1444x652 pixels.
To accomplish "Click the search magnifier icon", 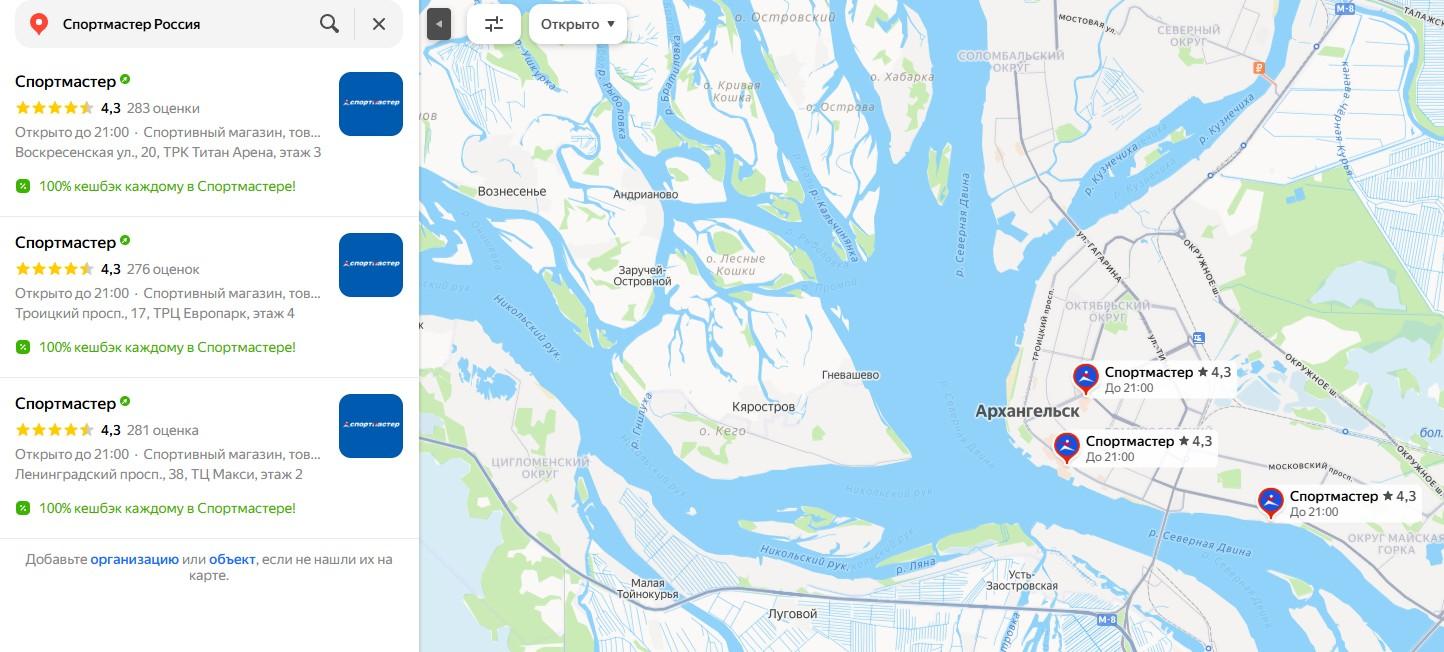I will 329,24.
